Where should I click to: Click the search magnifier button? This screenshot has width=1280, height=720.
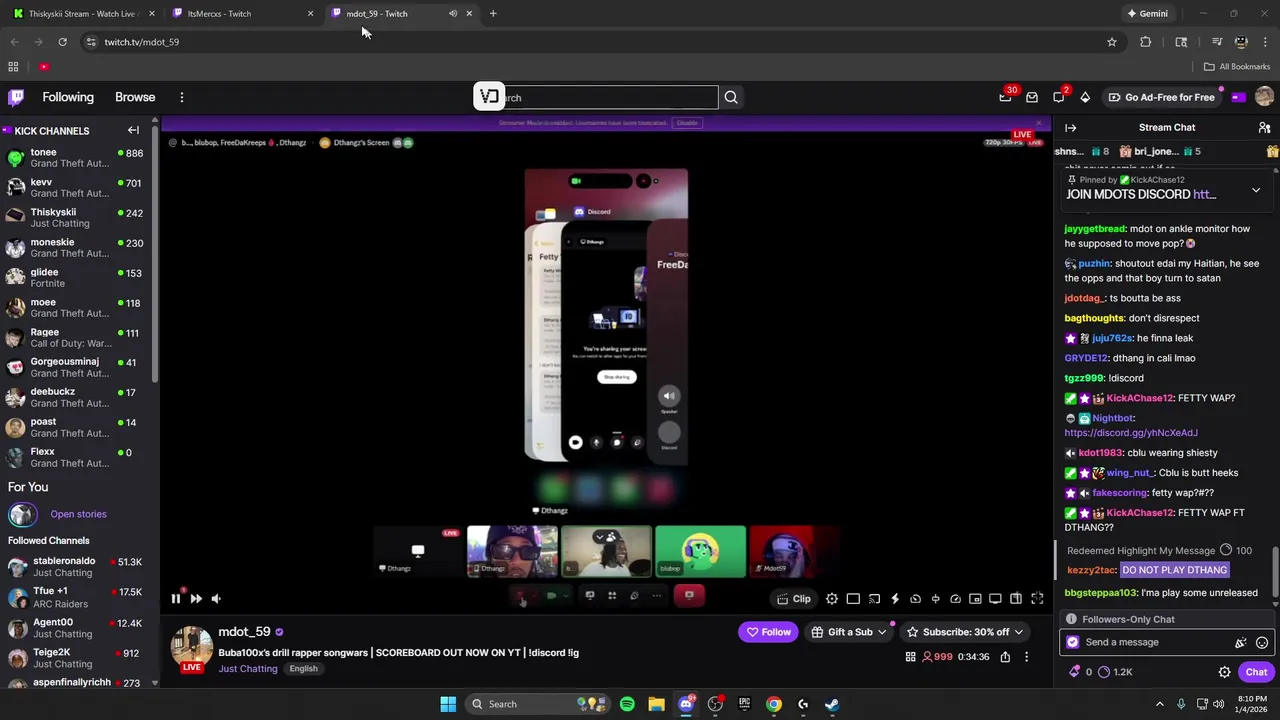(731, 97)
